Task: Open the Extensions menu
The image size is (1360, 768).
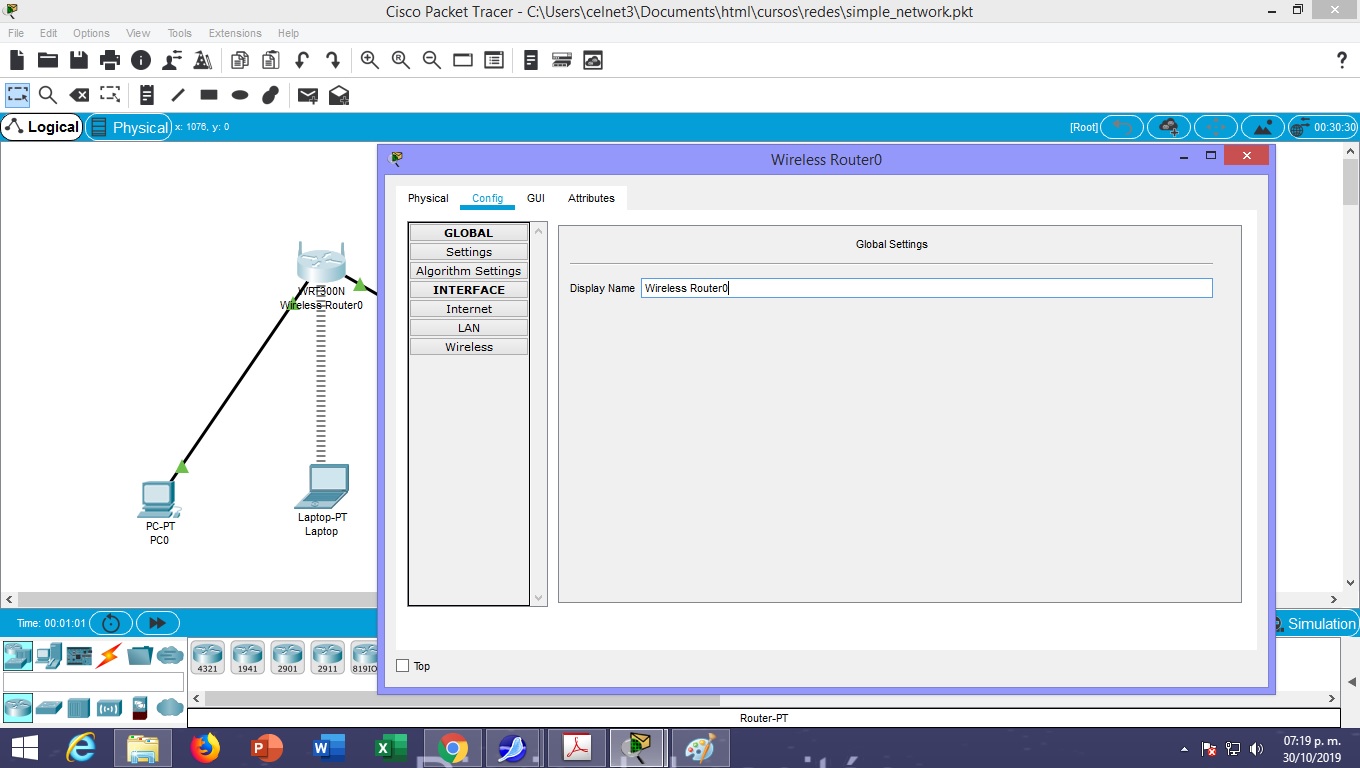Action: [x=235, y=33]
